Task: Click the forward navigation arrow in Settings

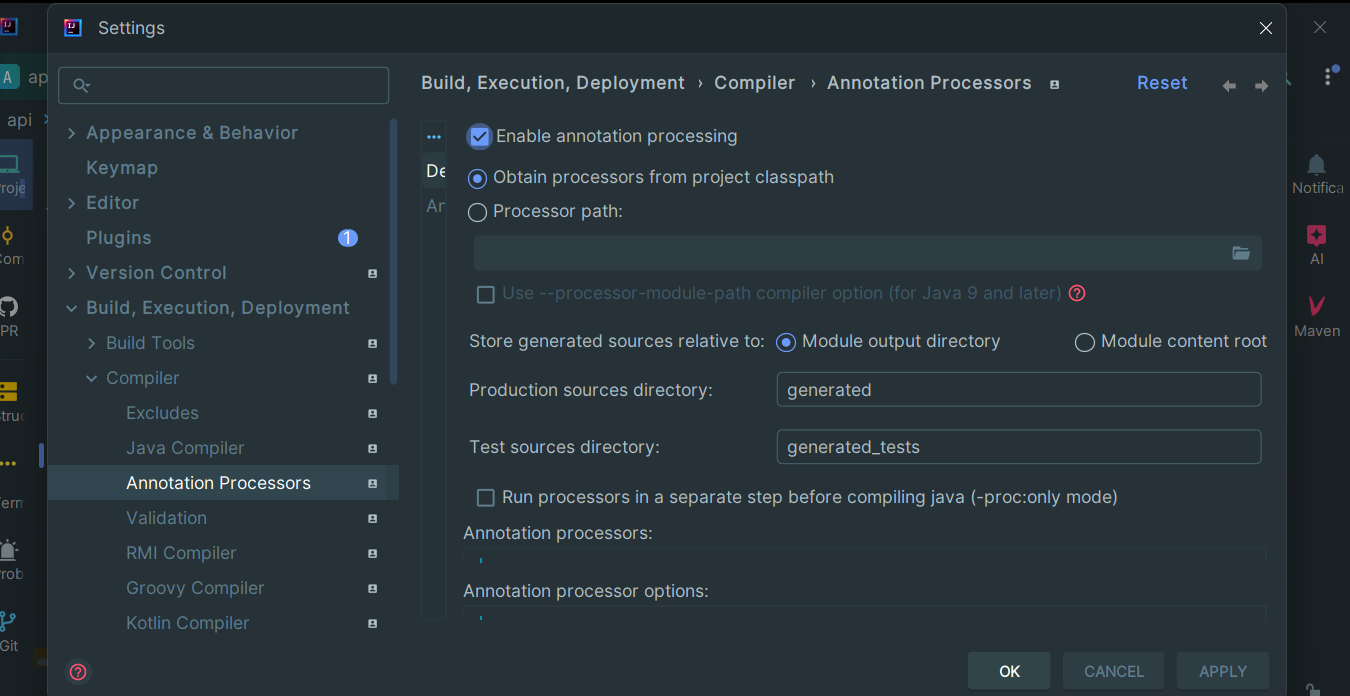Action: point(1261,86)
